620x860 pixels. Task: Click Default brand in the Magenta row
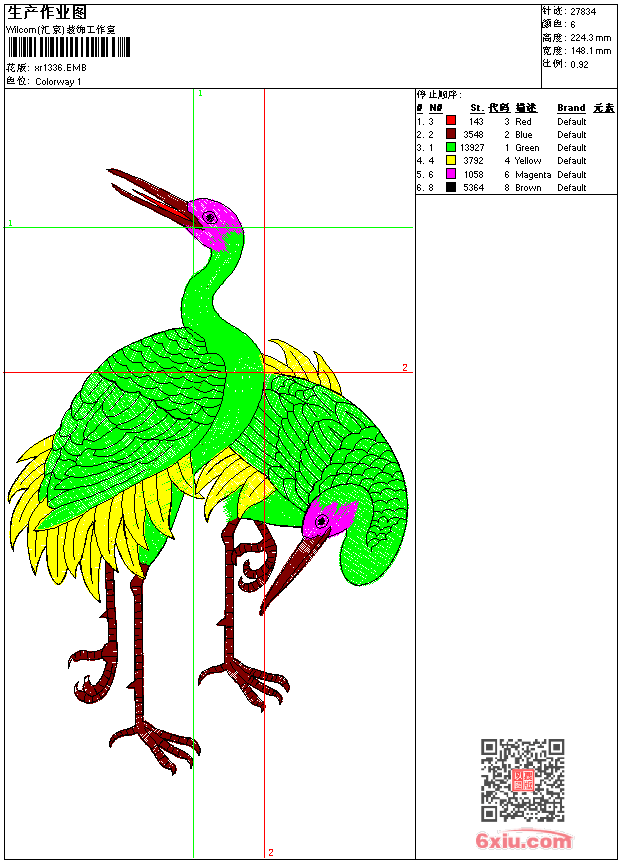coord(572,175)
